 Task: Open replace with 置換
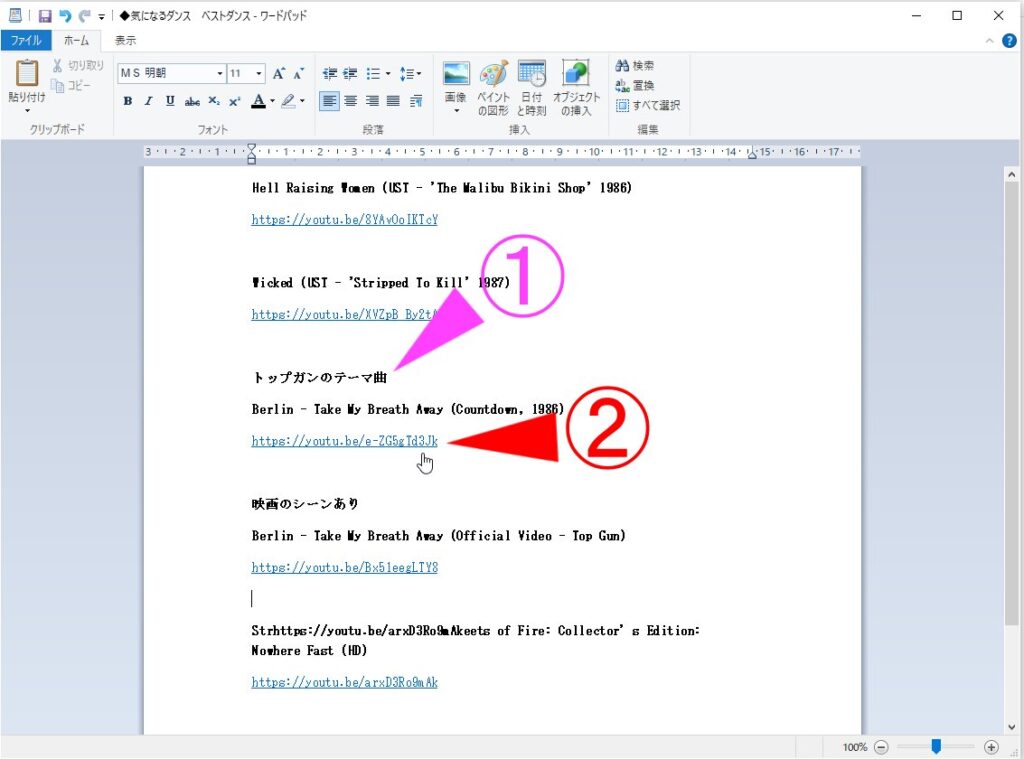pos(635,86)
